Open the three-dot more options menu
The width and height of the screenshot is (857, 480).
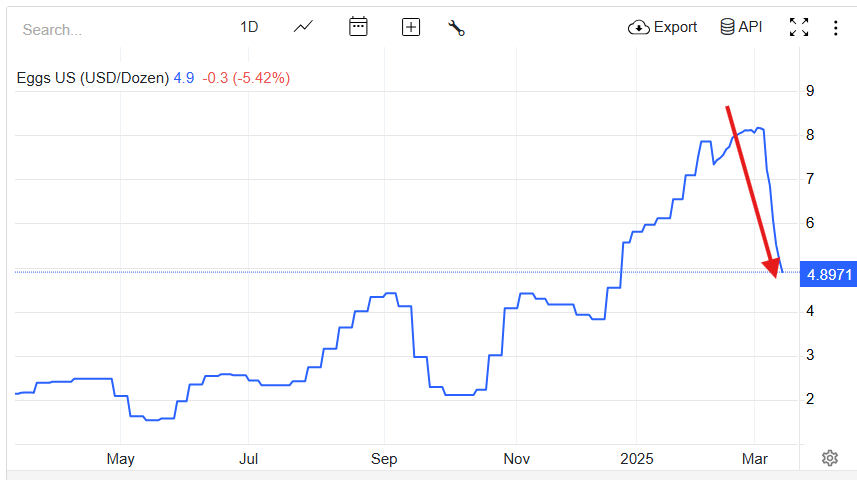(x=836, y=27)
